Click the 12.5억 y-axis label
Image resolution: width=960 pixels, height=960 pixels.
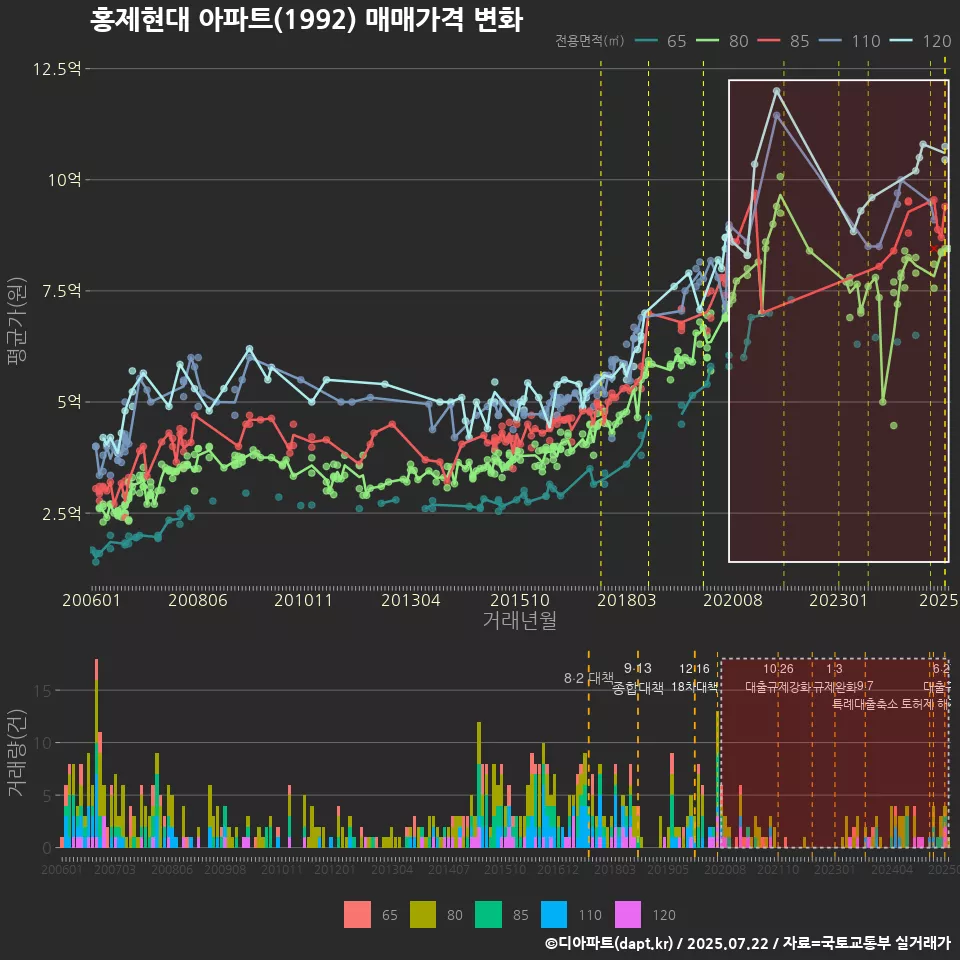57,69
